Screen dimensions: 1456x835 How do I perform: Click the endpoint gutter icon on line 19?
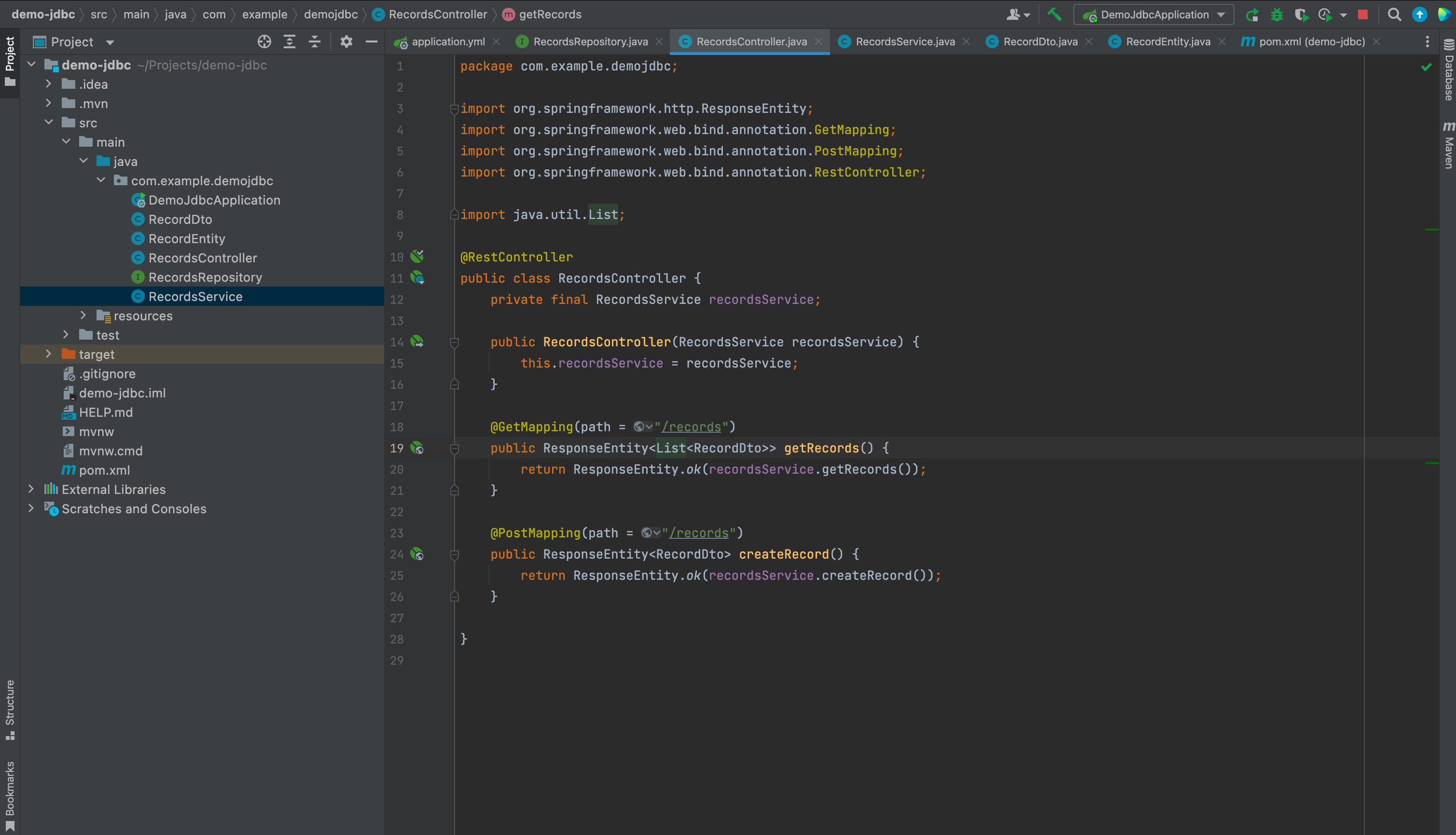[x=417, y=448]
